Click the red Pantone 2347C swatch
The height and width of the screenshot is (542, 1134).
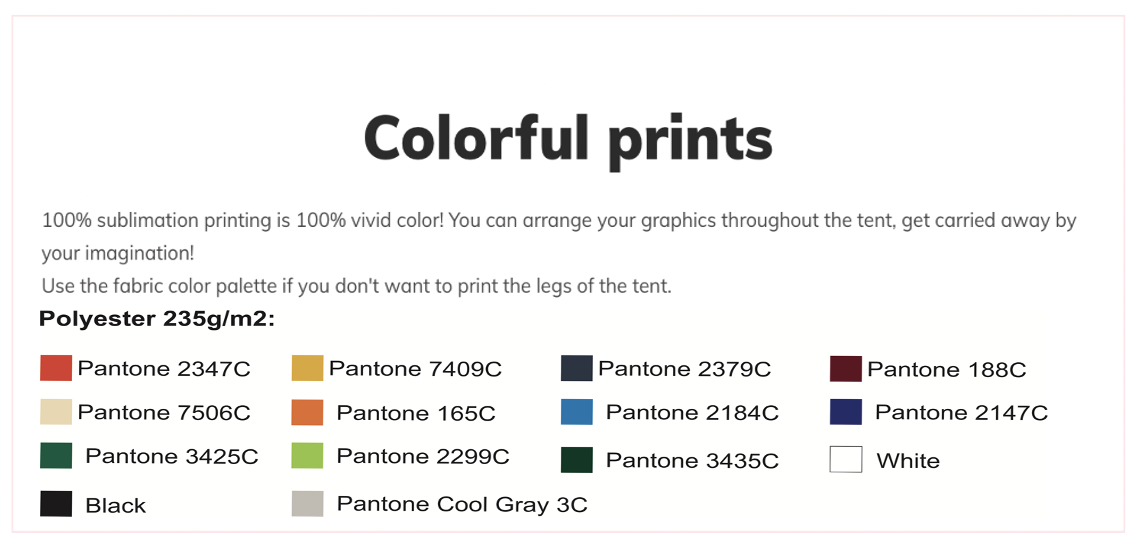pos(56,368)
